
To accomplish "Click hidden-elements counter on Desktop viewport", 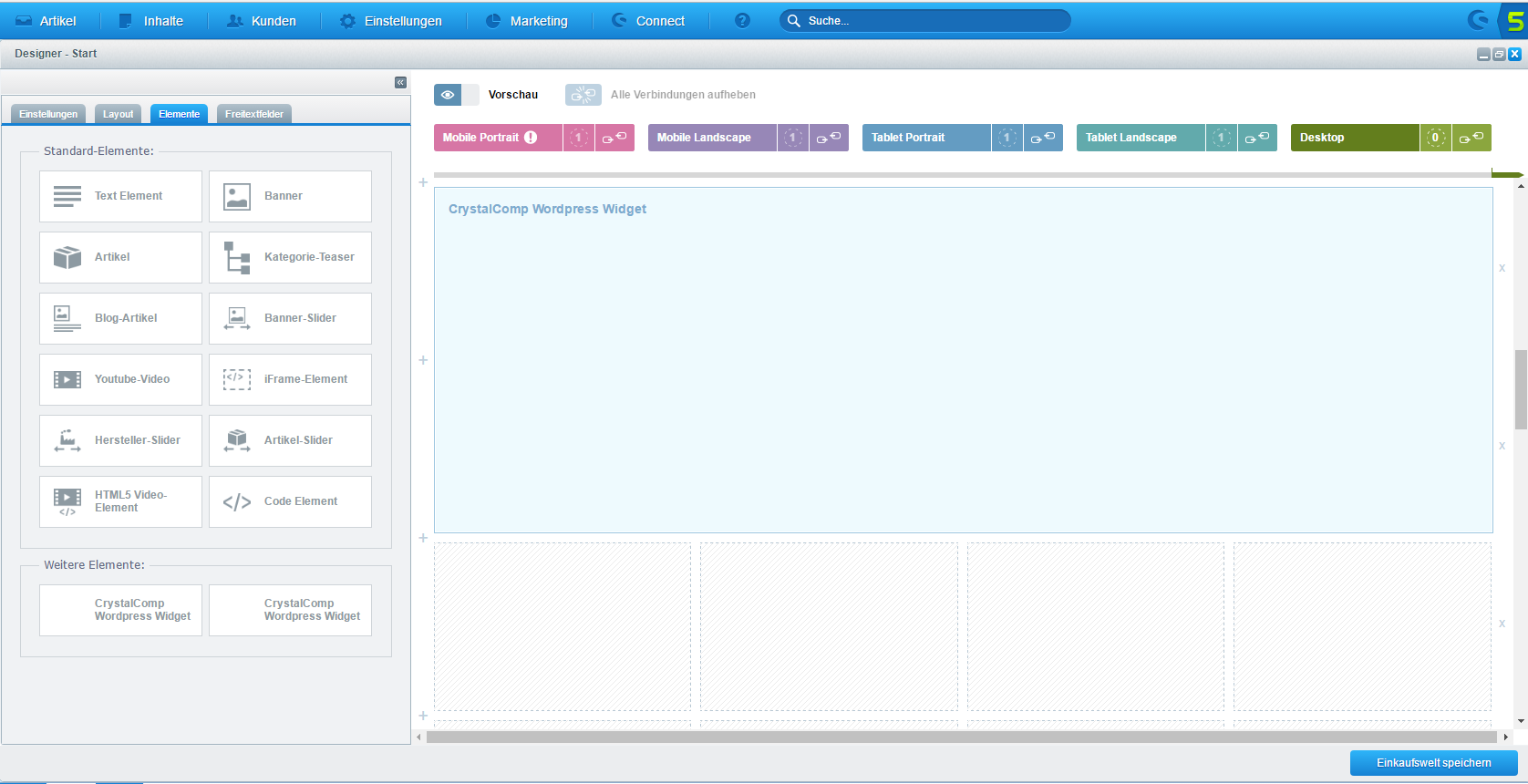I will point(1436,138).
